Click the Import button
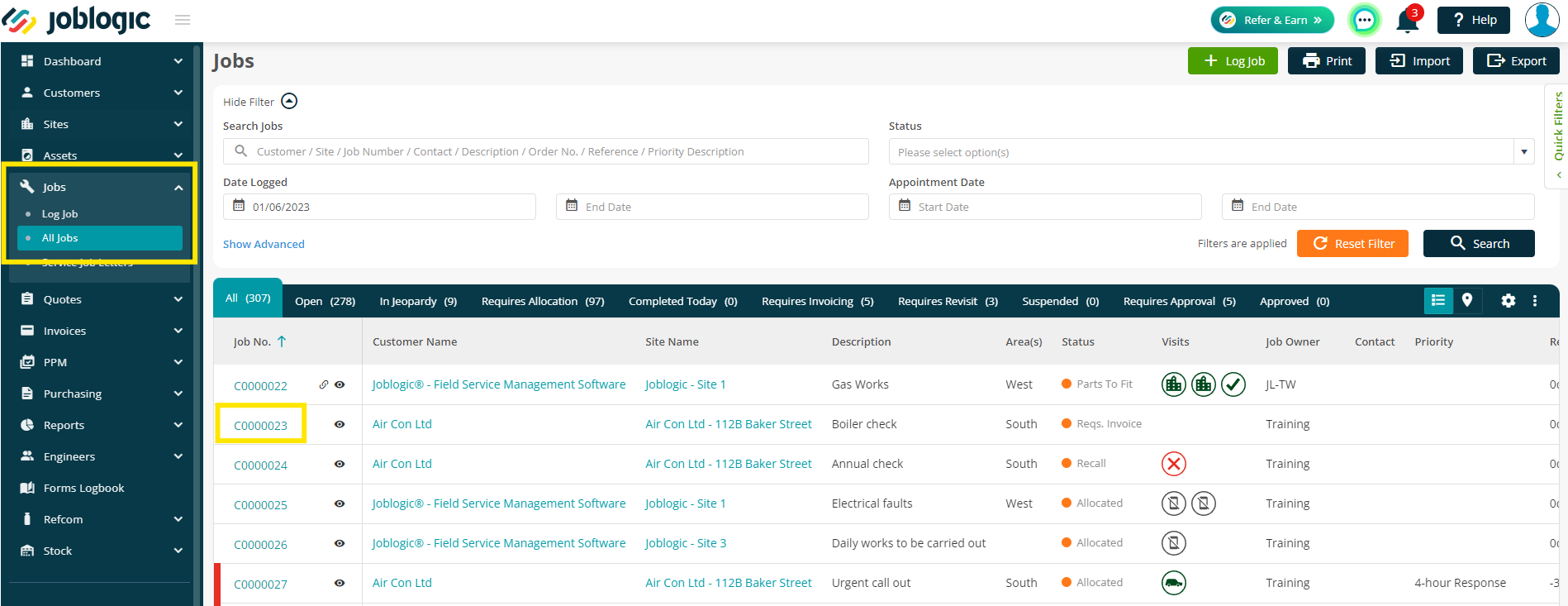This screenshot has height=606, width=1568. point(1419,61)
